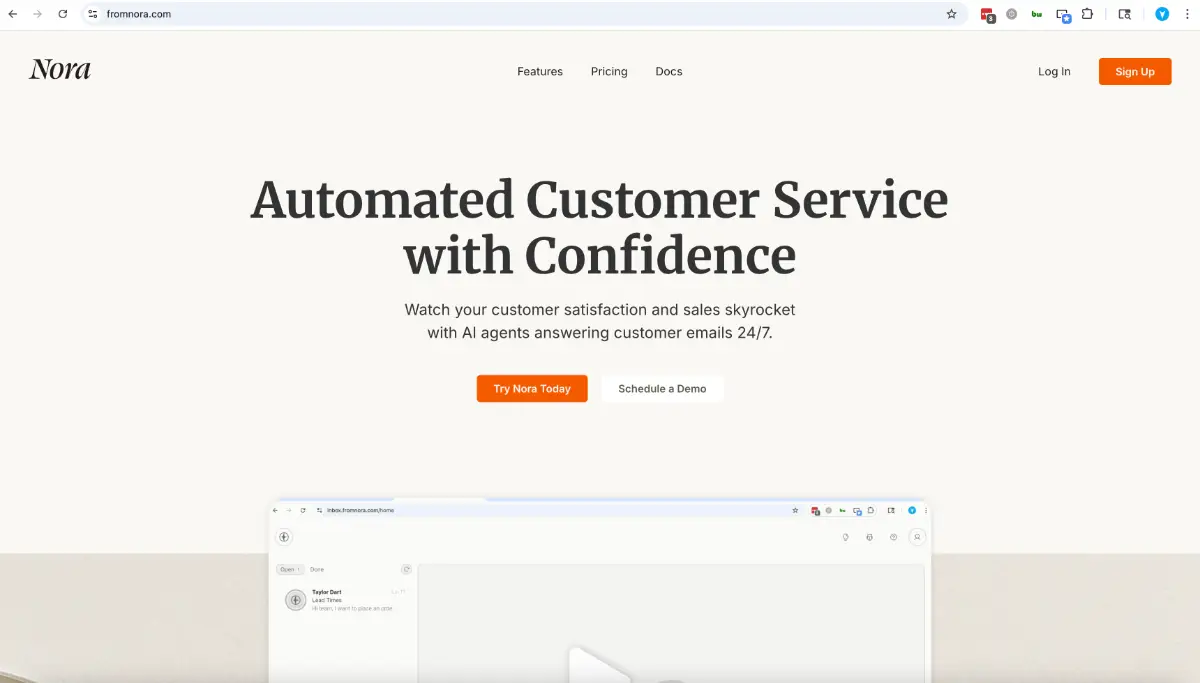Click the Nora logo in header
The height and width of the screenshot is (683, 1200).
60,70
